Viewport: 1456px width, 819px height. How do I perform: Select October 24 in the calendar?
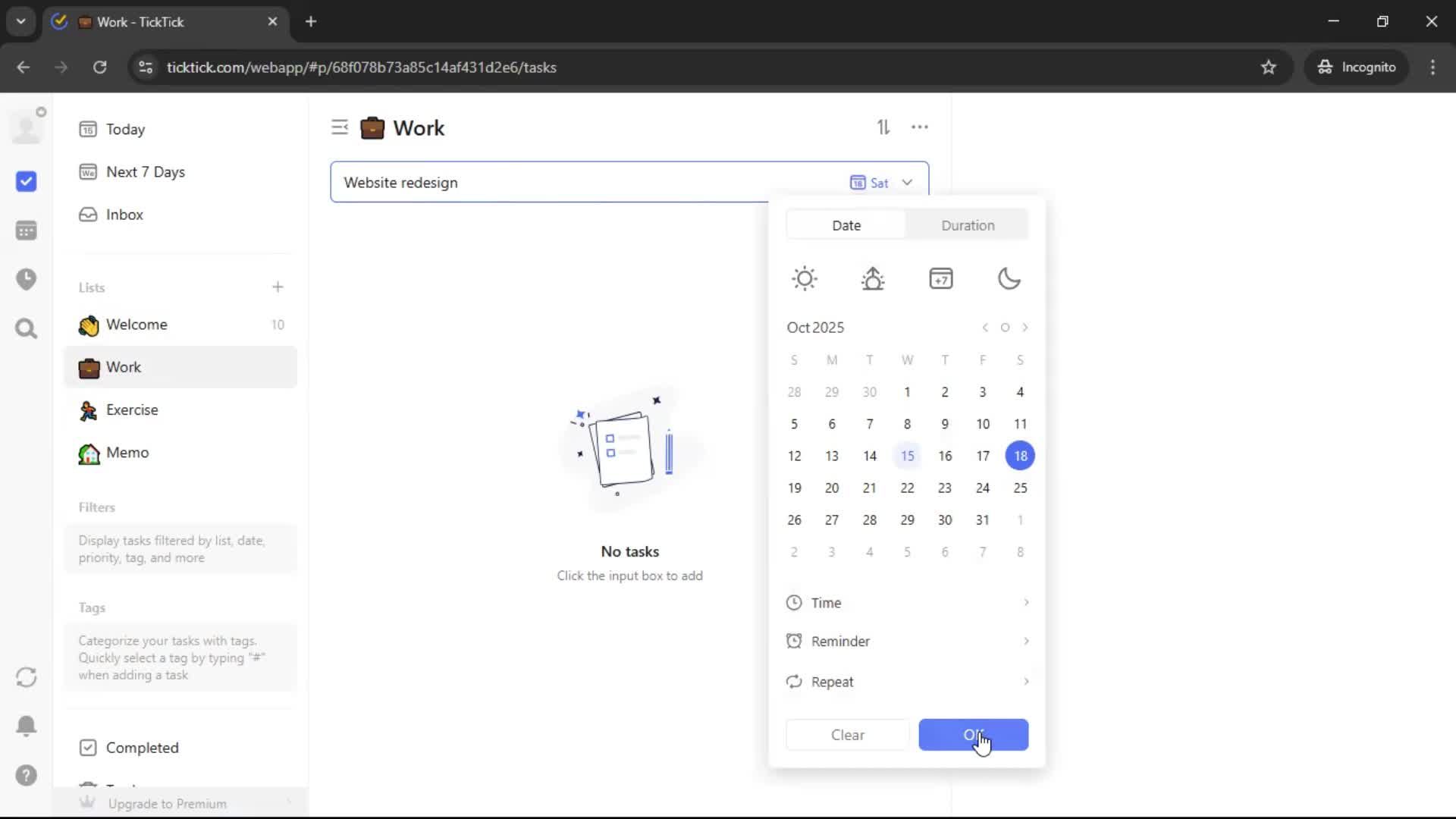click(982, 488)
